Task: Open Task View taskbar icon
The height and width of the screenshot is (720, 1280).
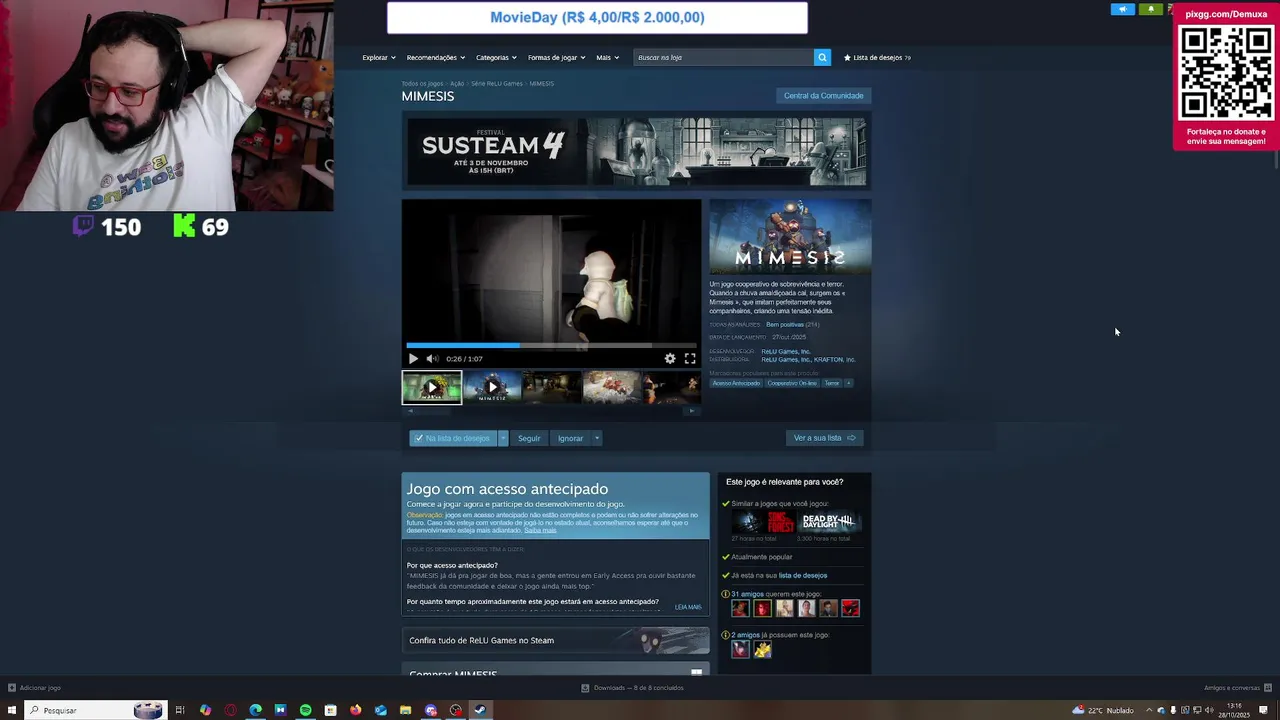Action: pos(180,710)
